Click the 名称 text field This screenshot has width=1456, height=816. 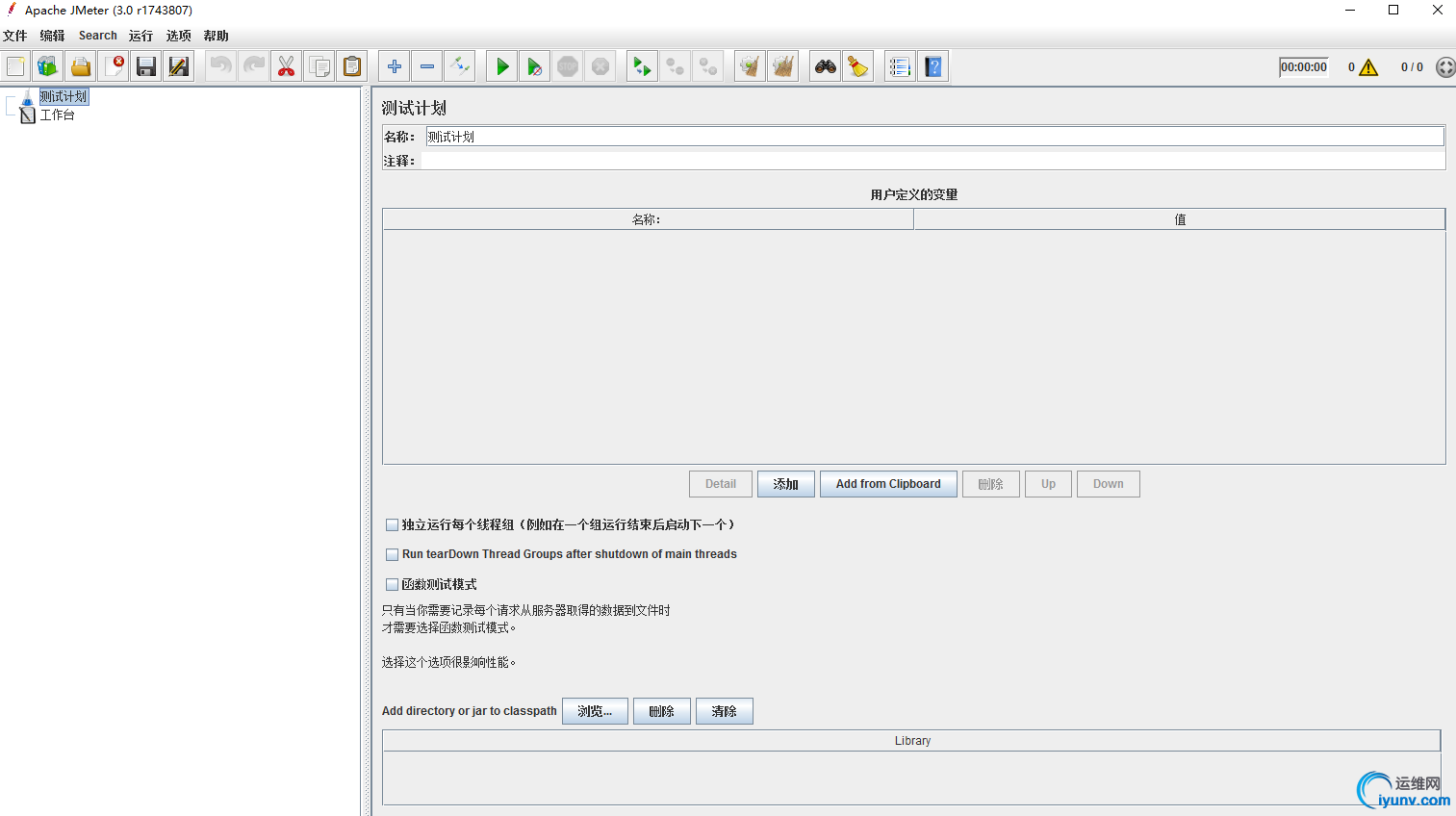(x=934, y=137)
